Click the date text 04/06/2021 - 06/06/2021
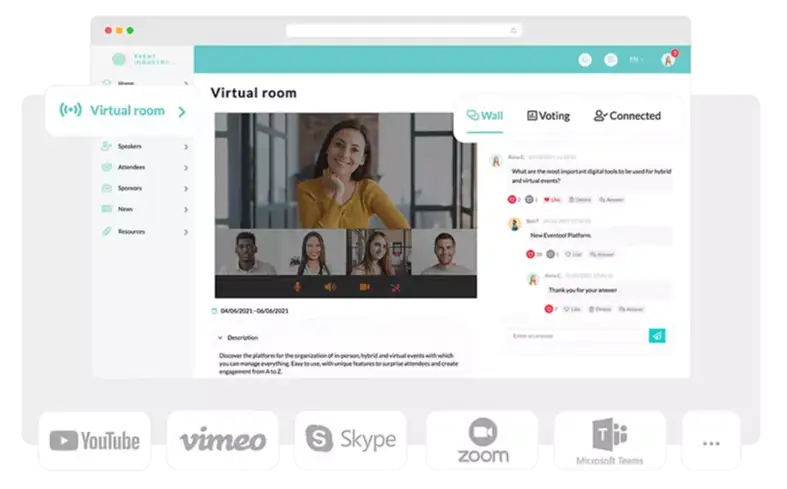The image size is (787, 489). pos(254,311)
